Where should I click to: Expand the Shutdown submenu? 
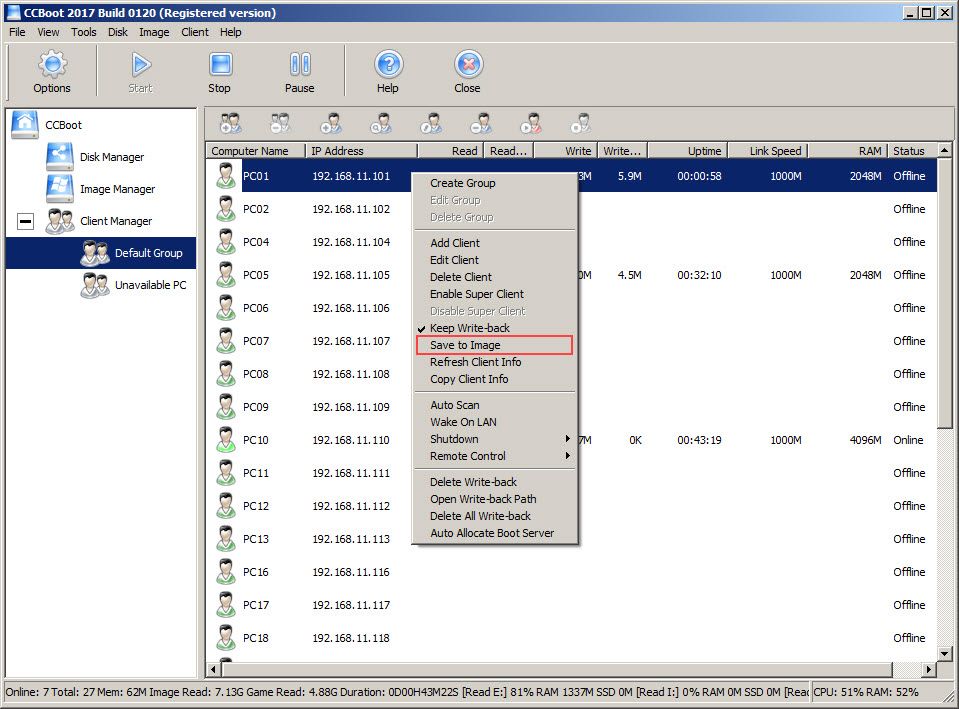pyautogui.click(x=494, y=439)
